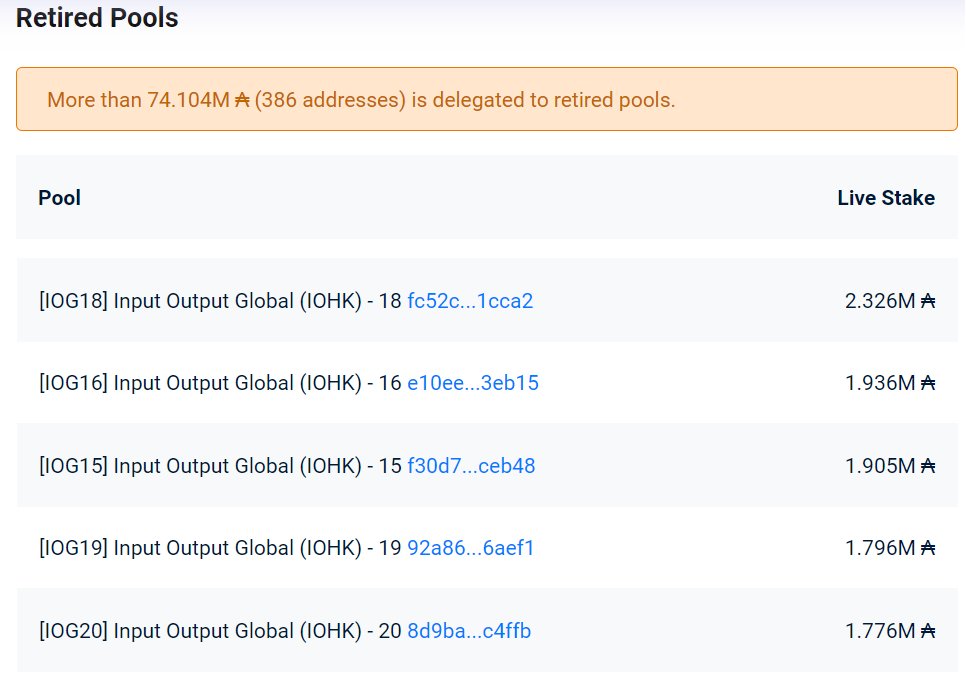Open pool link 8d9ba...c4ffb

point(469,631)
